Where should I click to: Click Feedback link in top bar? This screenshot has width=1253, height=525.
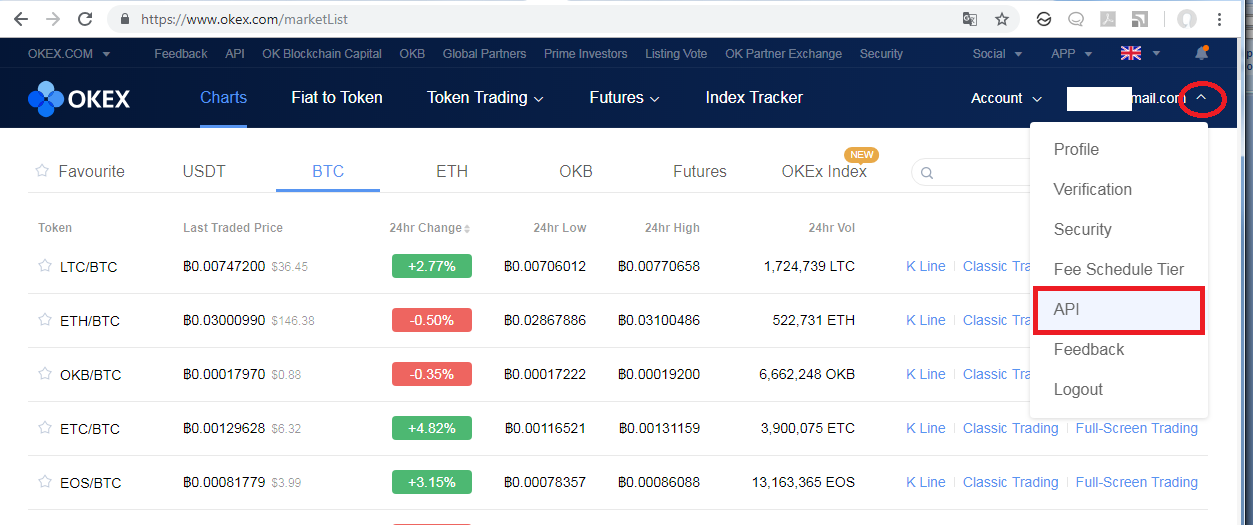[181, 54]
